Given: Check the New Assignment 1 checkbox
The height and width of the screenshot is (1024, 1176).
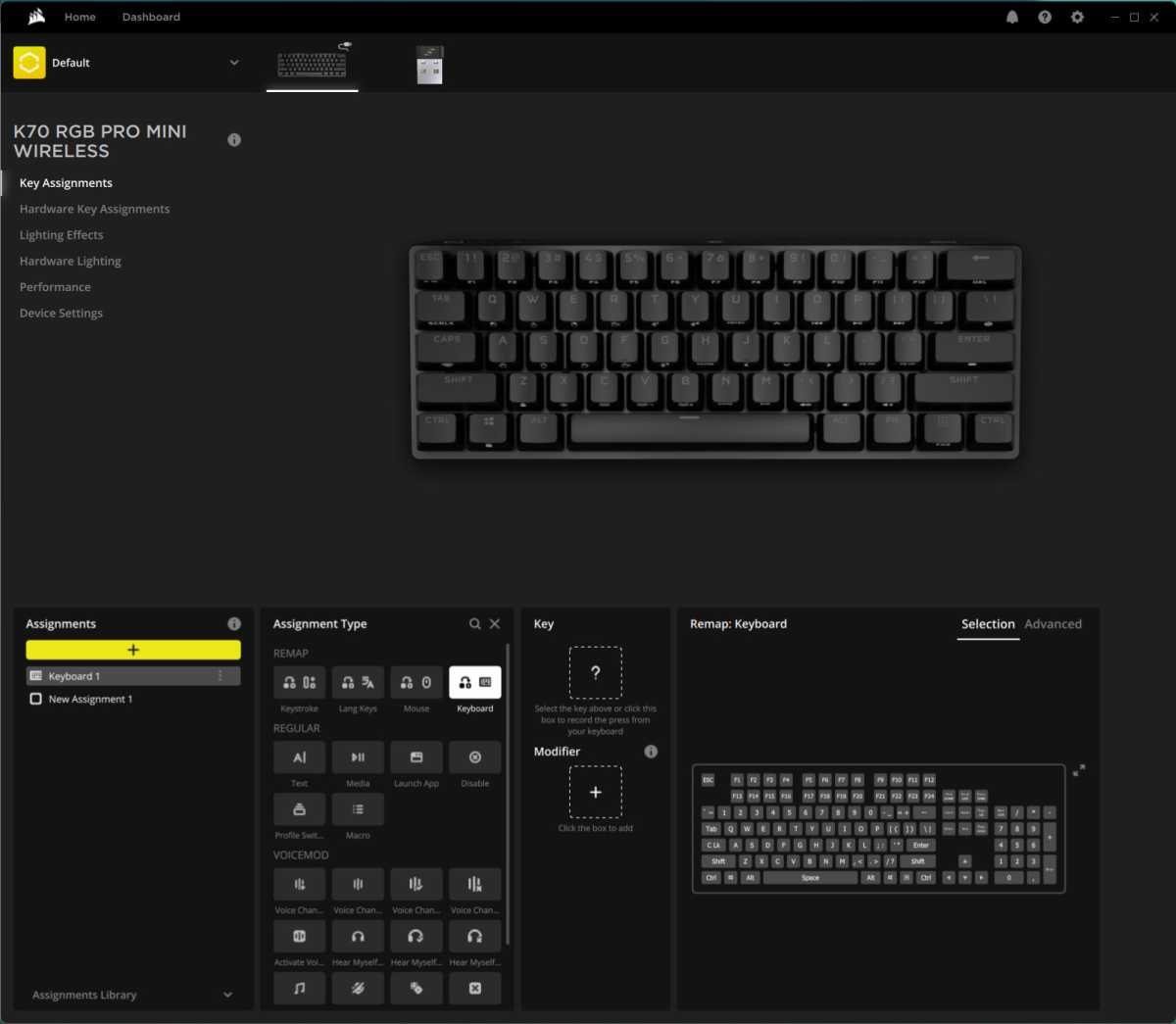Looking at the screenshot, I should pos(36,699).
